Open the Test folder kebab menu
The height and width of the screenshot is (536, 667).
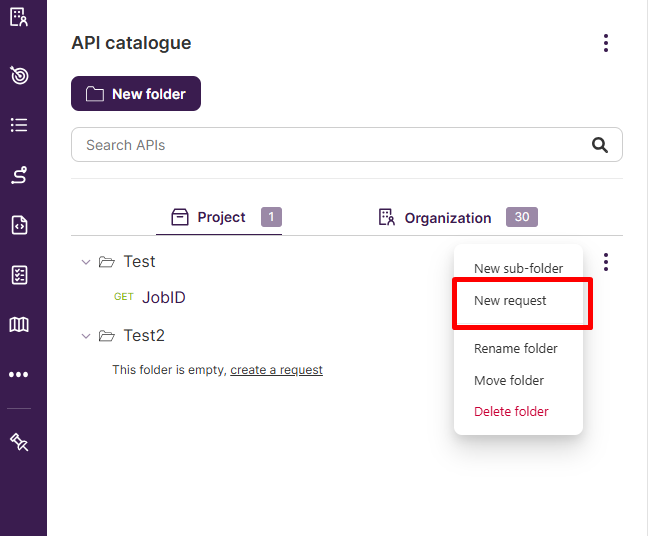click(606, 262)
